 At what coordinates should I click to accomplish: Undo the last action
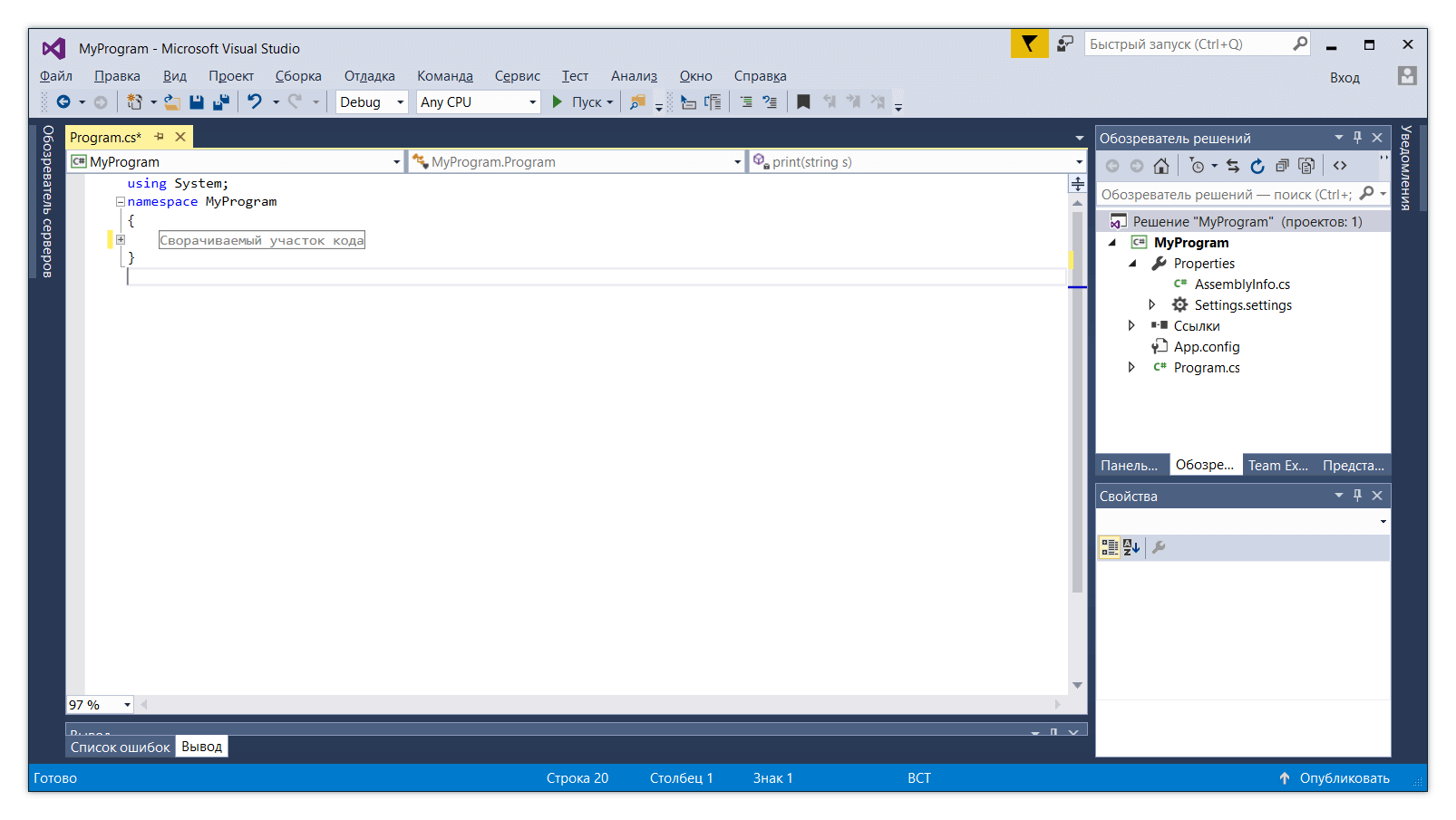(255, 102)
